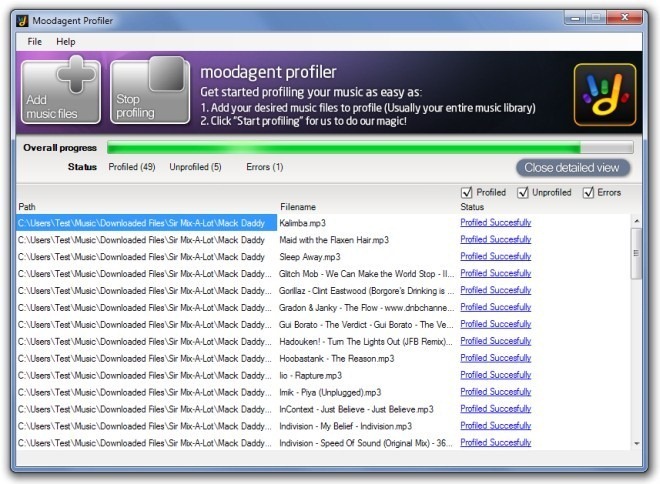Select the Hoobastank - The Reason.mp3 row

(x=323, y=359)
